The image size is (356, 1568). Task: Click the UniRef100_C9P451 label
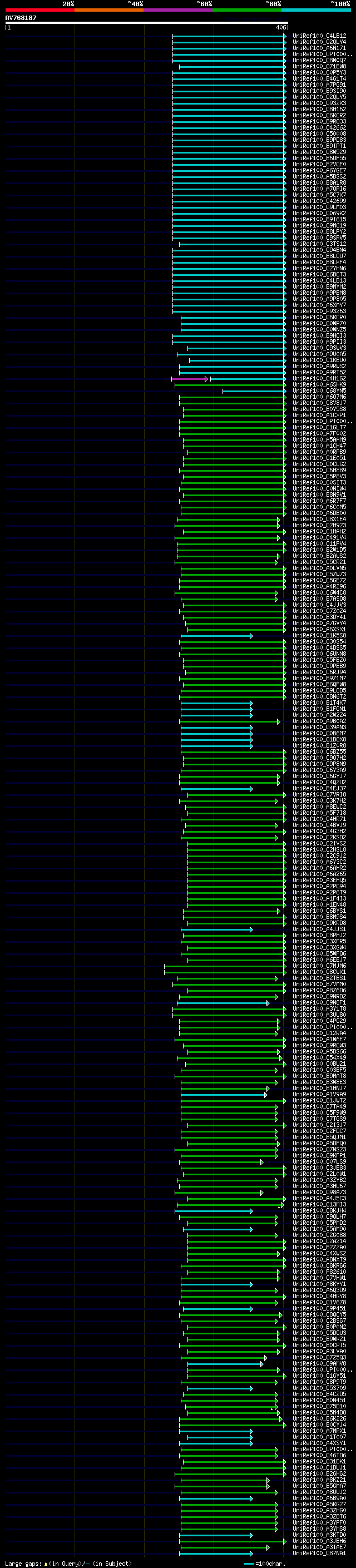319,1309
